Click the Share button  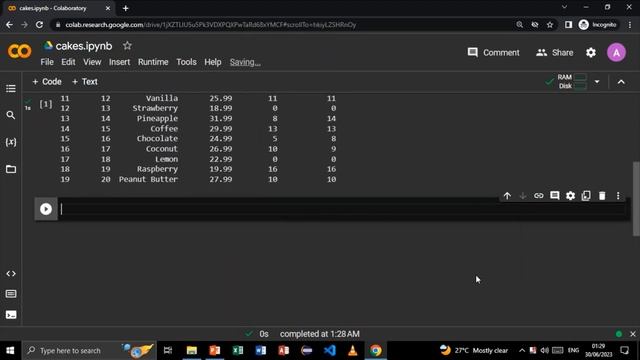555,53
